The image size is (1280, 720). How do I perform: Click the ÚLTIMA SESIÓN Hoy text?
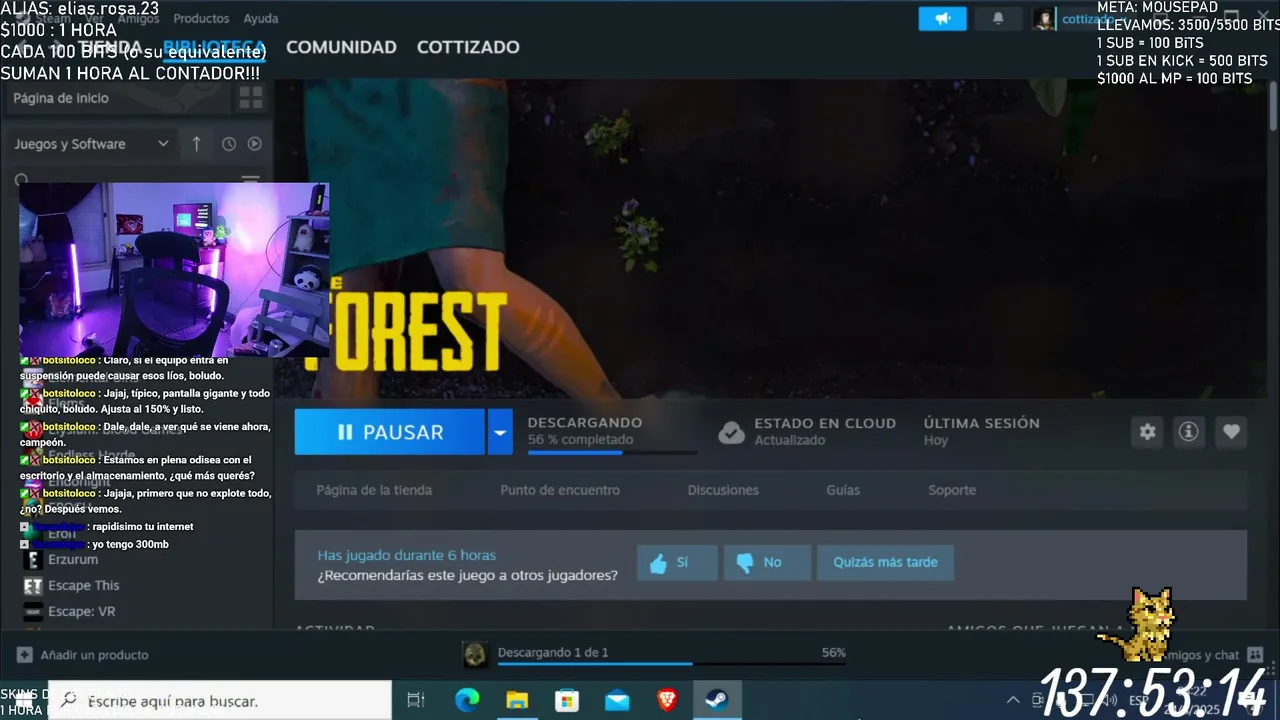(x=981, y=431)
